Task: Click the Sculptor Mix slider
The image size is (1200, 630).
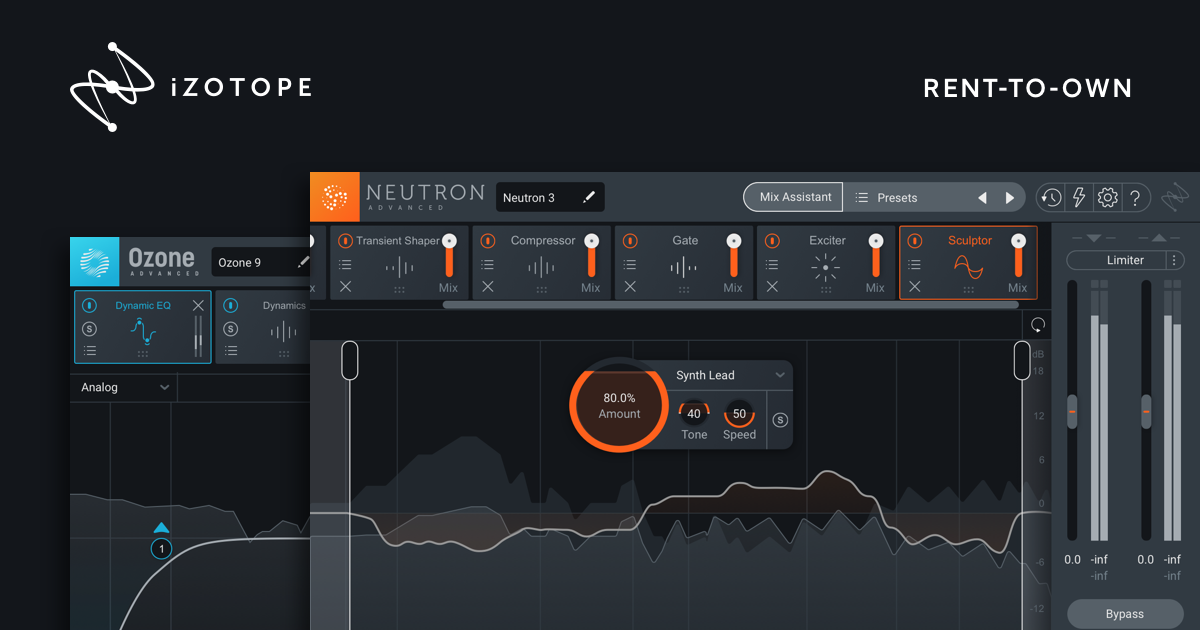Action: tap(1018, 256)
